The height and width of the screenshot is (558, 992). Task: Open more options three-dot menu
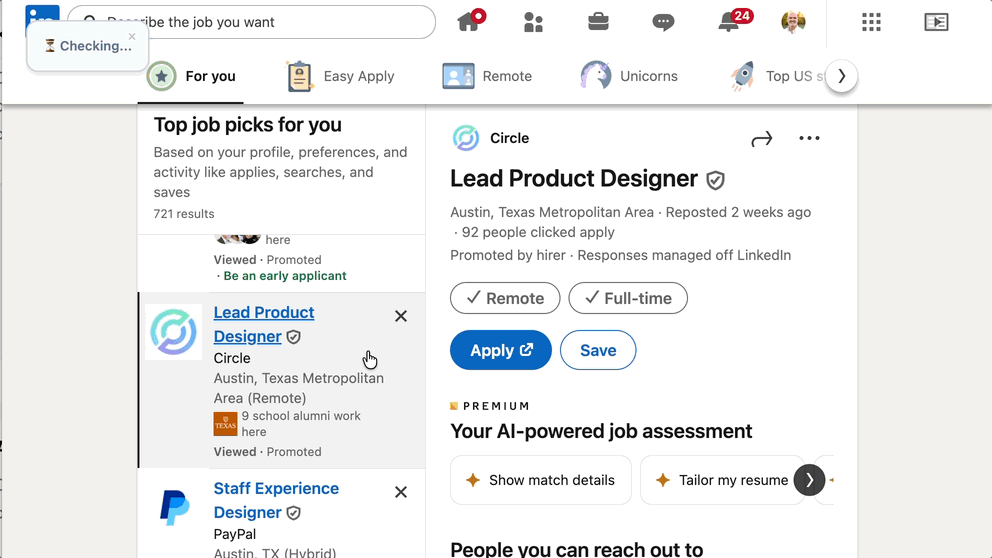(x=809, y=138)
